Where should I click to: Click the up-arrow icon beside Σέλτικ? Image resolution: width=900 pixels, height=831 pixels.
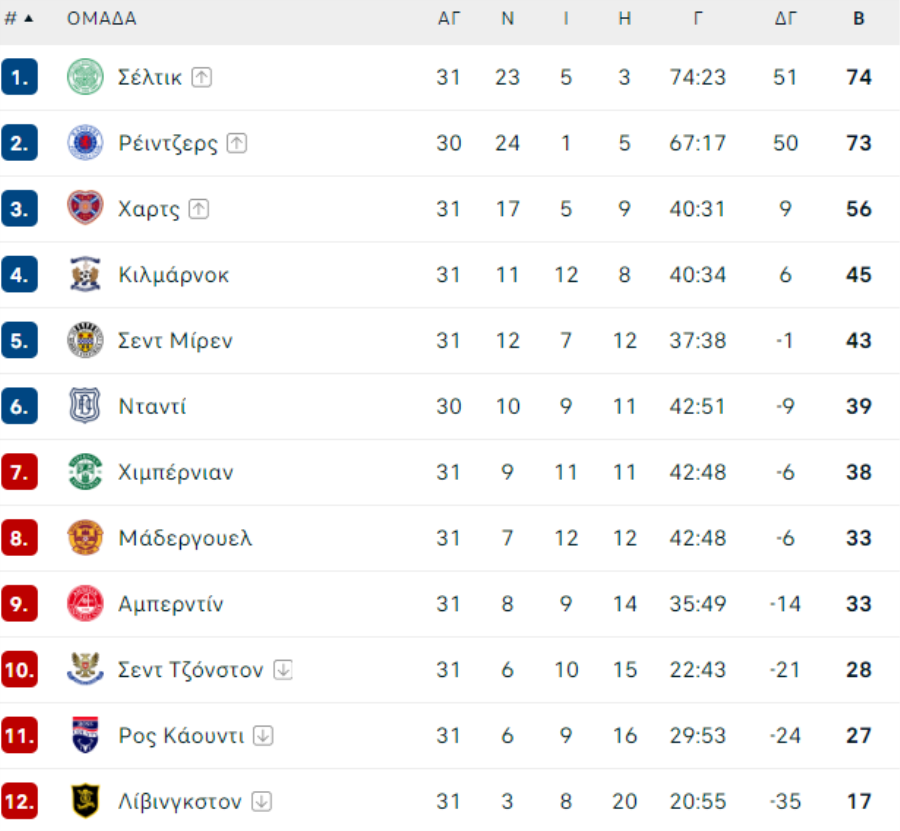(201, 77)
